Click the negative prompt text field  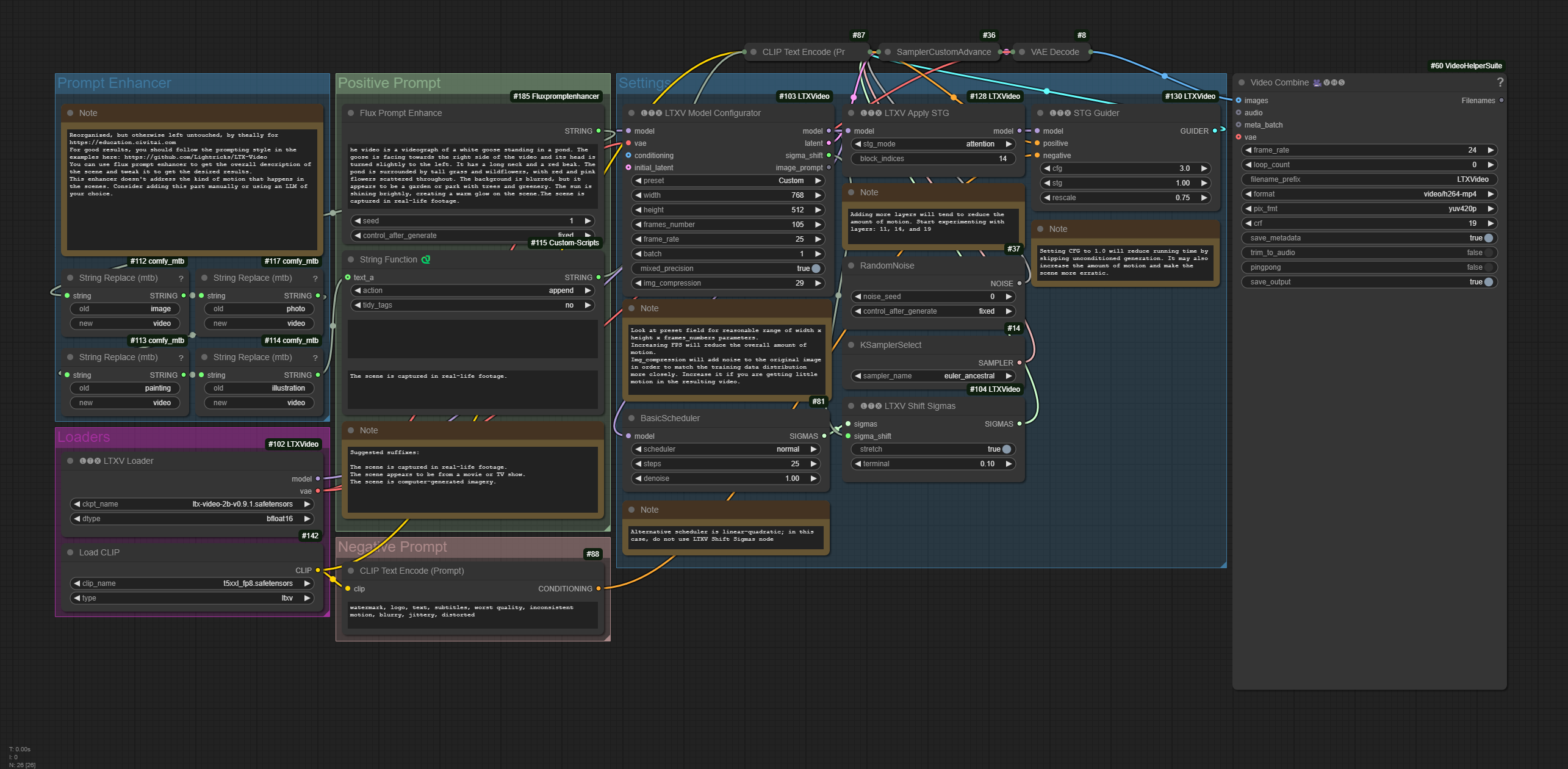click(x=472, y=615)
